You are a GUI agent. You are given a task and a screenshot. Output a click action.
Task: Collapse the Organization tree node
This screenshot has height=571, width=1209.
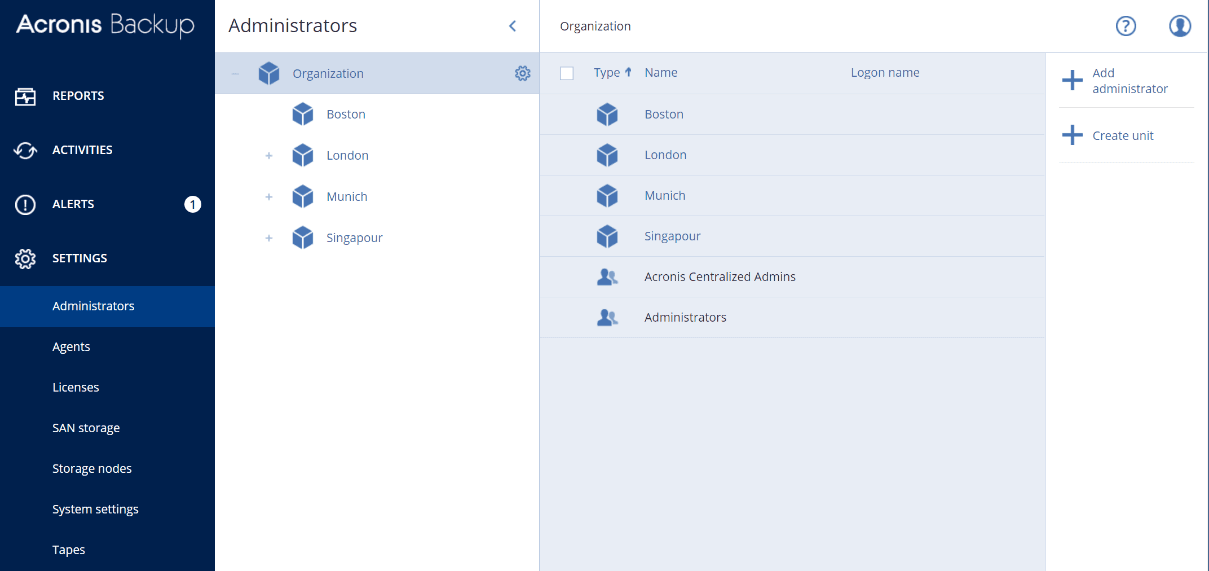[235, 73]
